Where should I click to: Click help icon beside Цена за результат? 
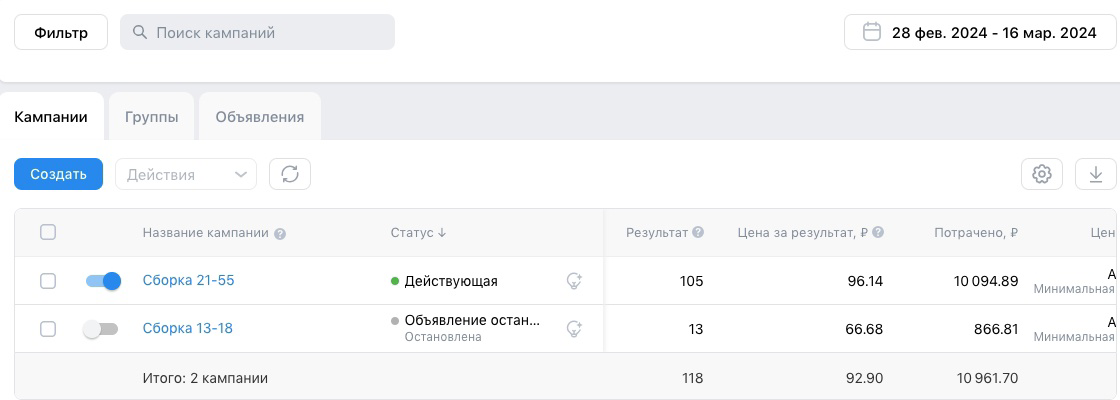878,233
